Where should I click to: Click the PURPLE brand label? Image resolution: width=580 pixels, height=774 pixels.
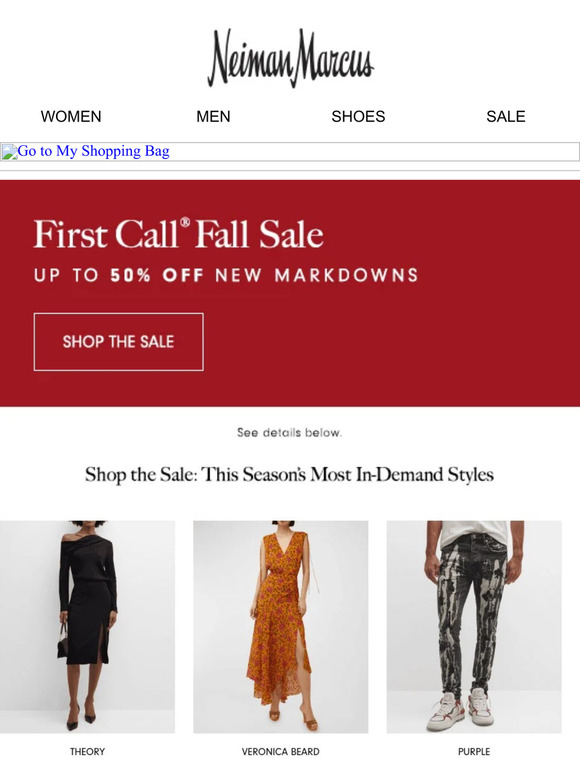coord(474,752)
